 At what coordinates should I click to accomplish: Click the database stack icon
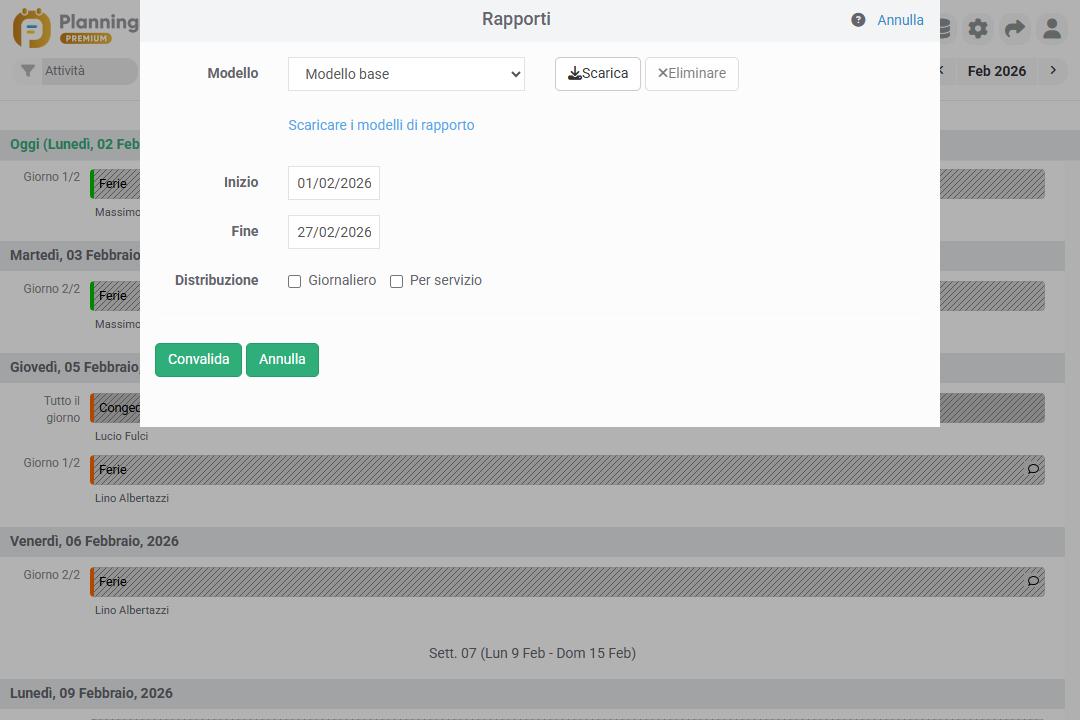[x=946, y=29]
